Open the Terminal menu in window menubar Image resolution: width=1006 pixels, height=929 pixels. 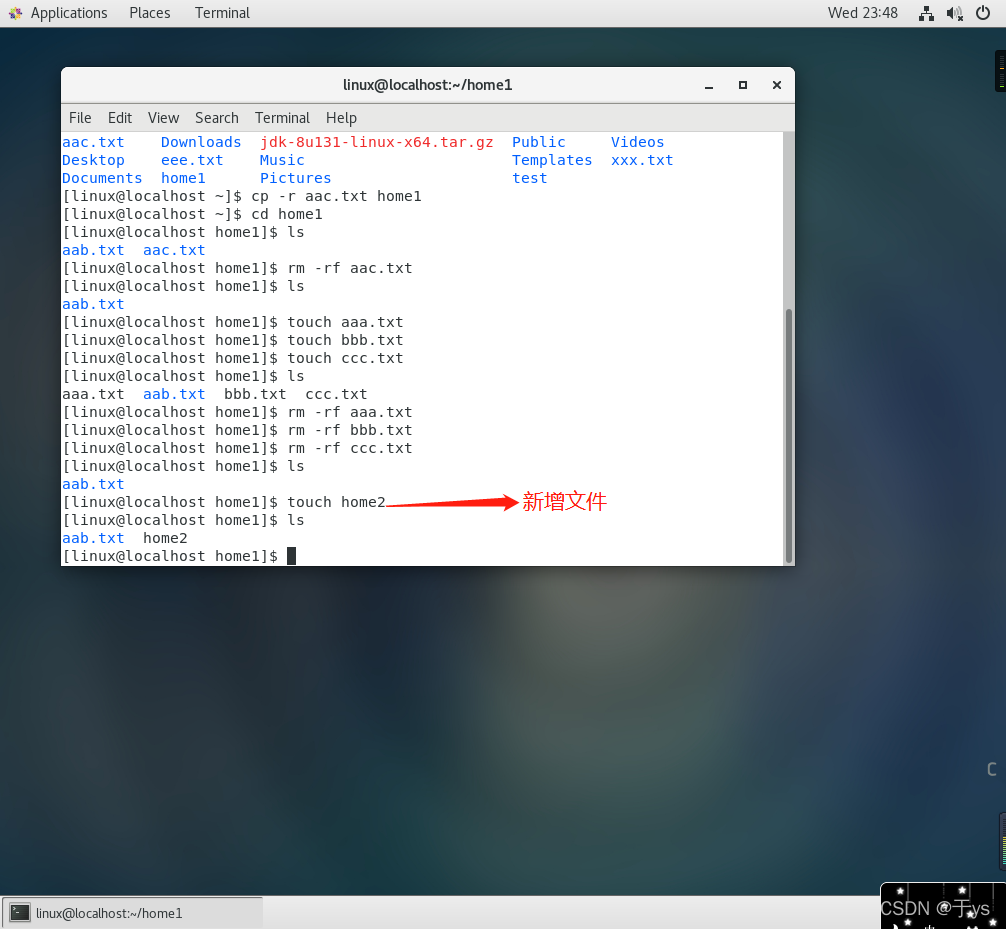(282, 118)
